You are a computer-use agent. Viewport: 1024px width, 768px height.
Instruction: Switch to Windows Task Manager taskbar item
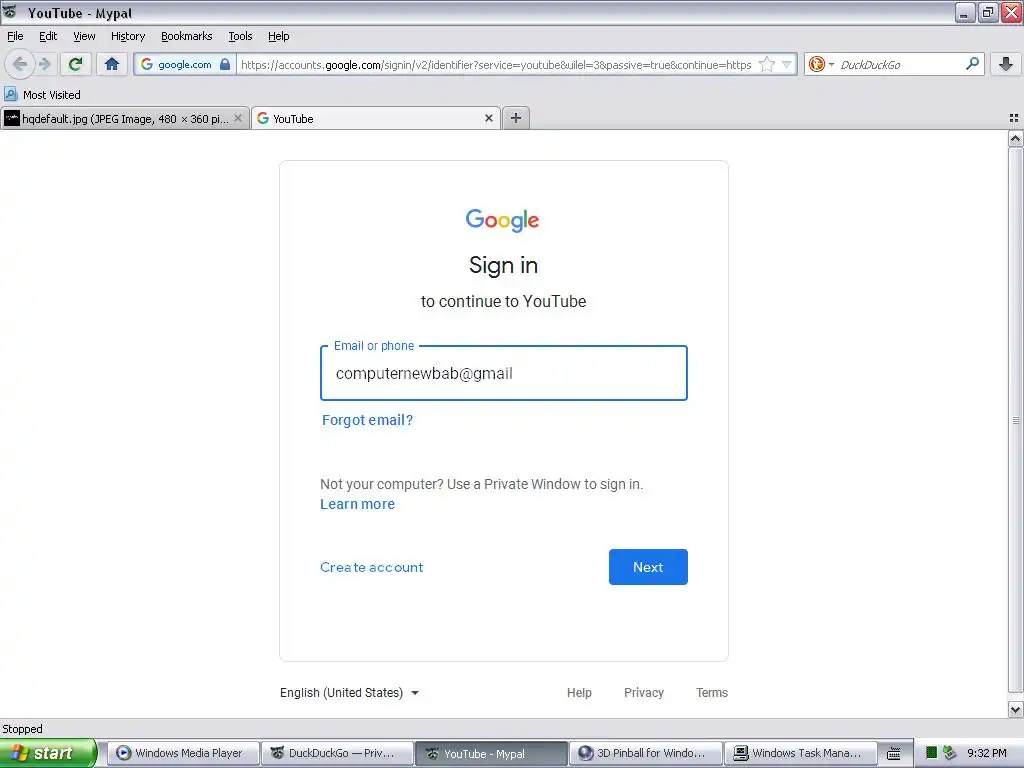[799, 753]
